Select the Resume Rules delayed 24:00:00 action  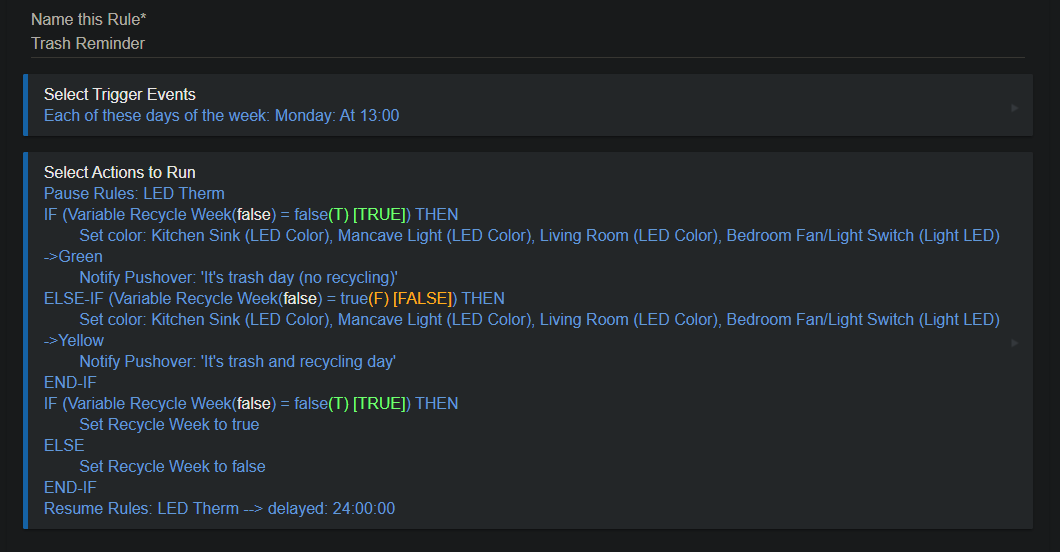coord(220,508)
